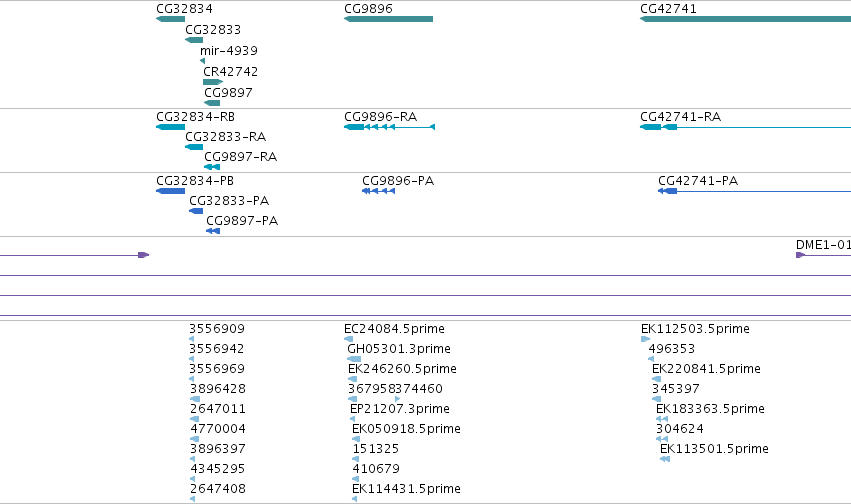Select the CG42741 gene feature bar
The width and height of the screenshot is (851, 504).
tap(745, 19)
